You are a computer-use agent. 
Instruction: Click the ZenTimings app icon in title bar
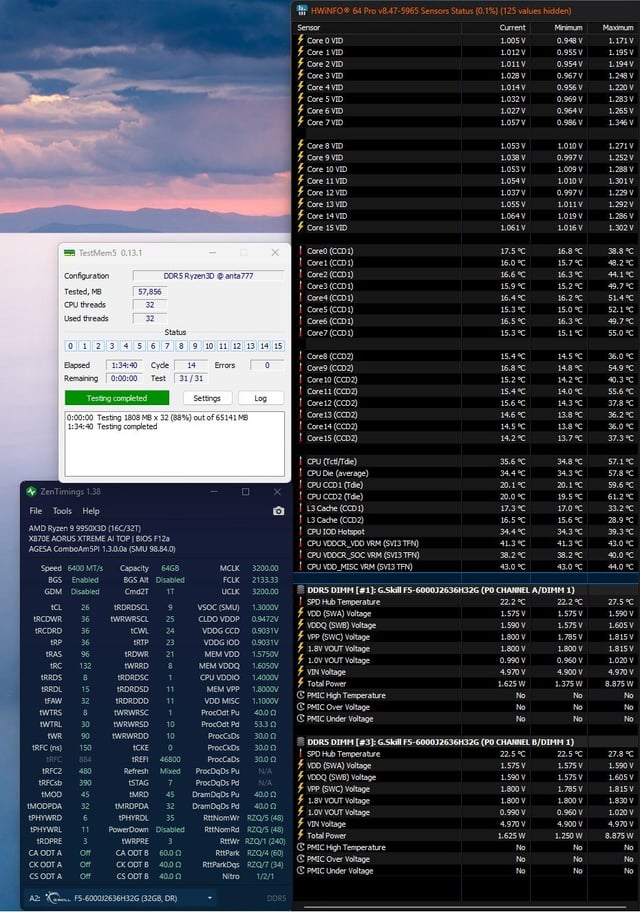point(31,491)
